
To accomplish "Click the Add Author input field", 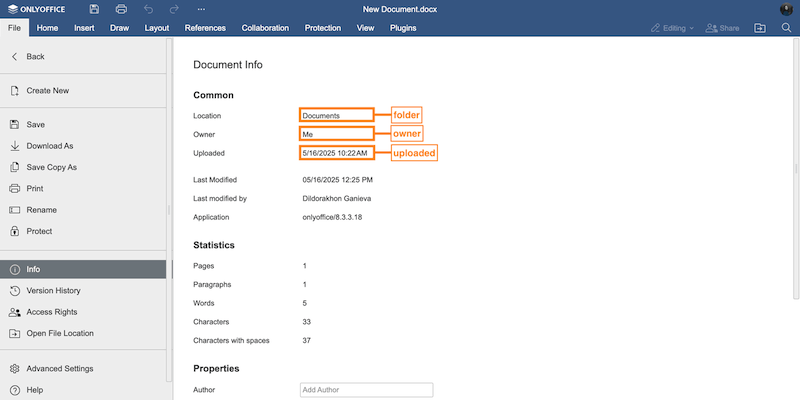I will coord(366,390).
